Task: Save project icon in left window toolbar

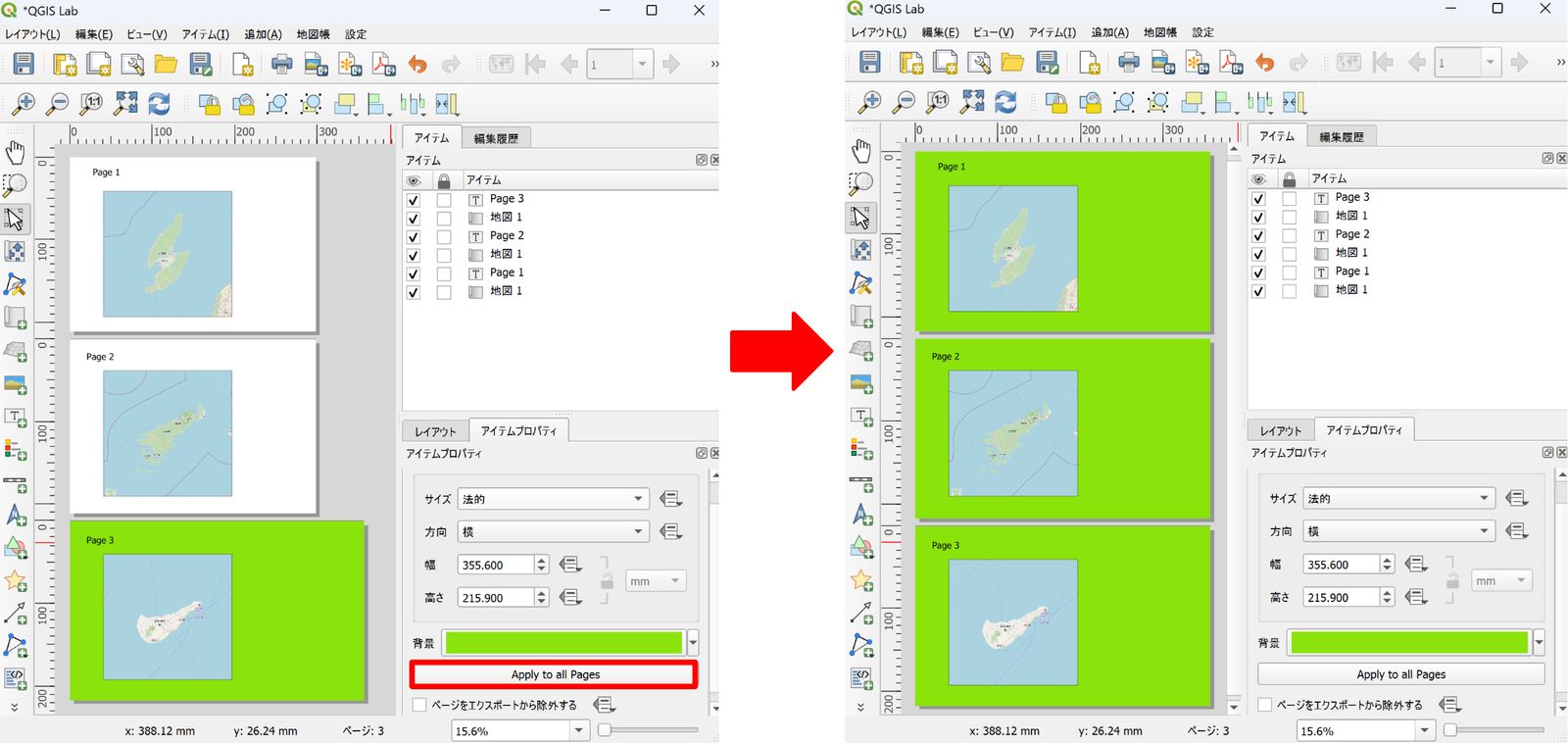Action: coord(24,65)
